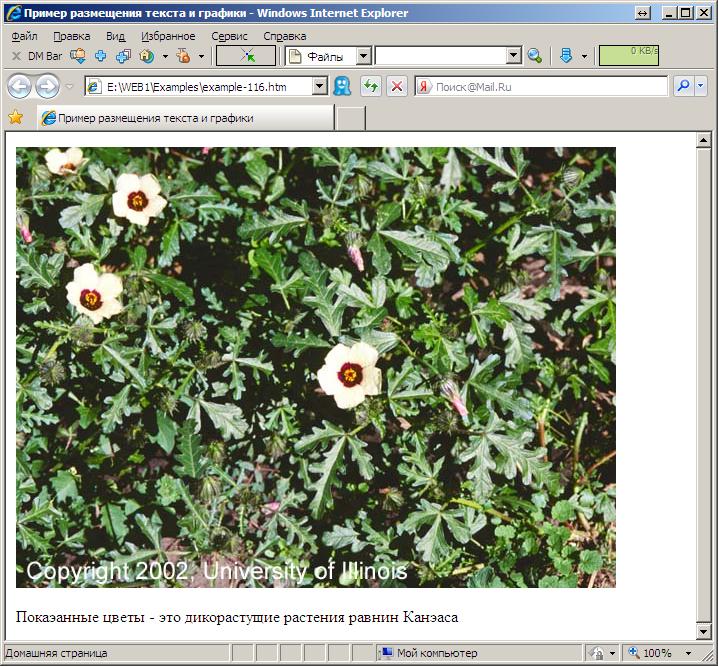This screenshot has width=718, height=666.
Task: Click the magnifier search button
Action: pyautogui.click(x=684, y=86)
